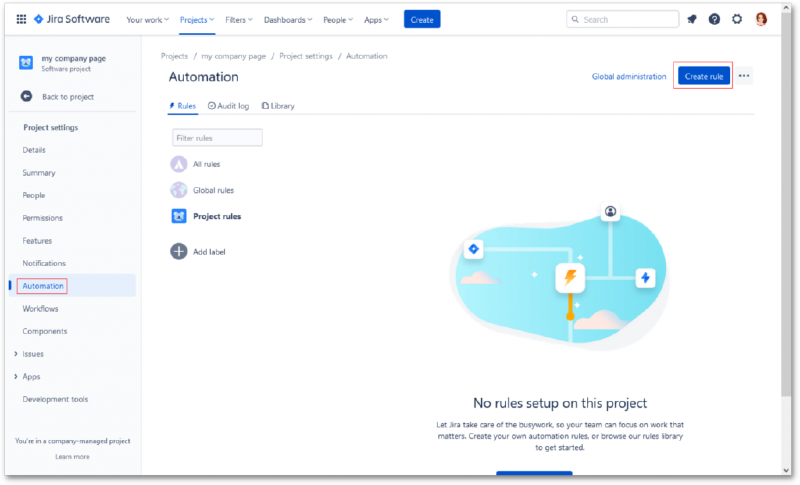
Task: Open the app switcher grid icon
Action: pos(21,19)
